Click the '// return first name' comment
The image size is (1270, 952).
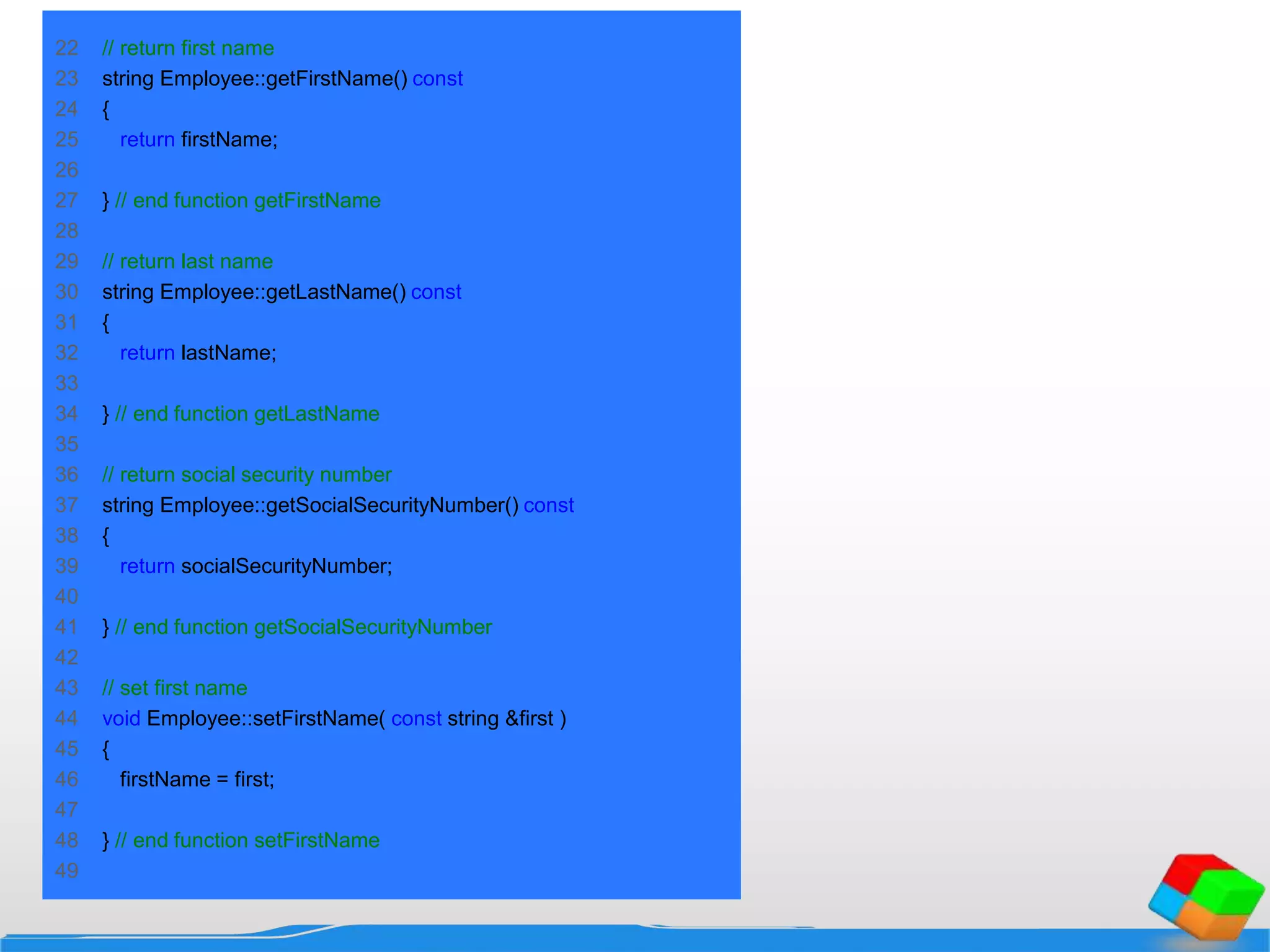pyautogui.click(x=188, y=48)
